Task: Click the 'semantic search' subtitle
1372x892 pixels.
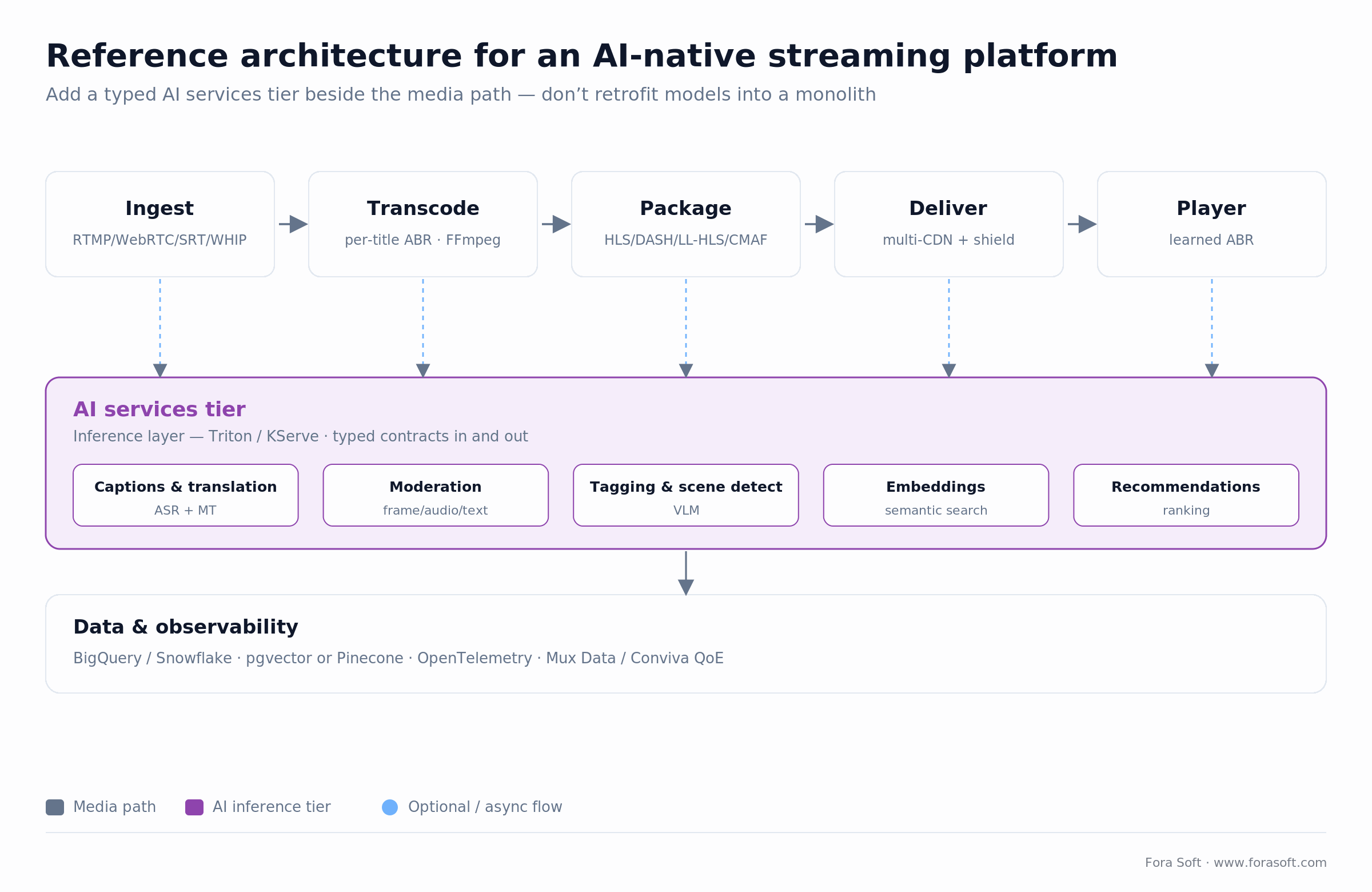Action: click(x=936, y=510)
